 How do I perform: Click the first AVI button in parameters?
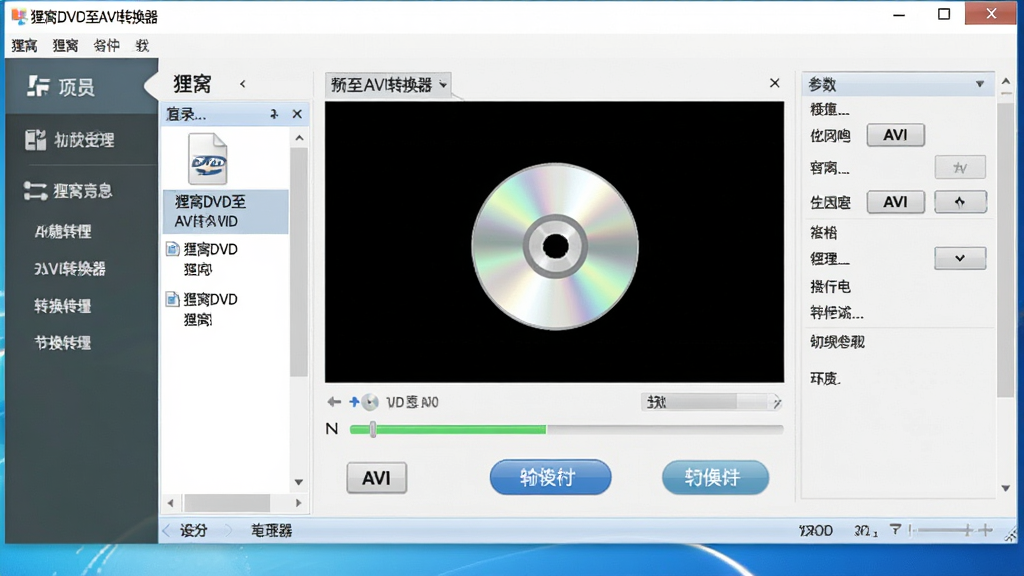[x=895, y=135]
